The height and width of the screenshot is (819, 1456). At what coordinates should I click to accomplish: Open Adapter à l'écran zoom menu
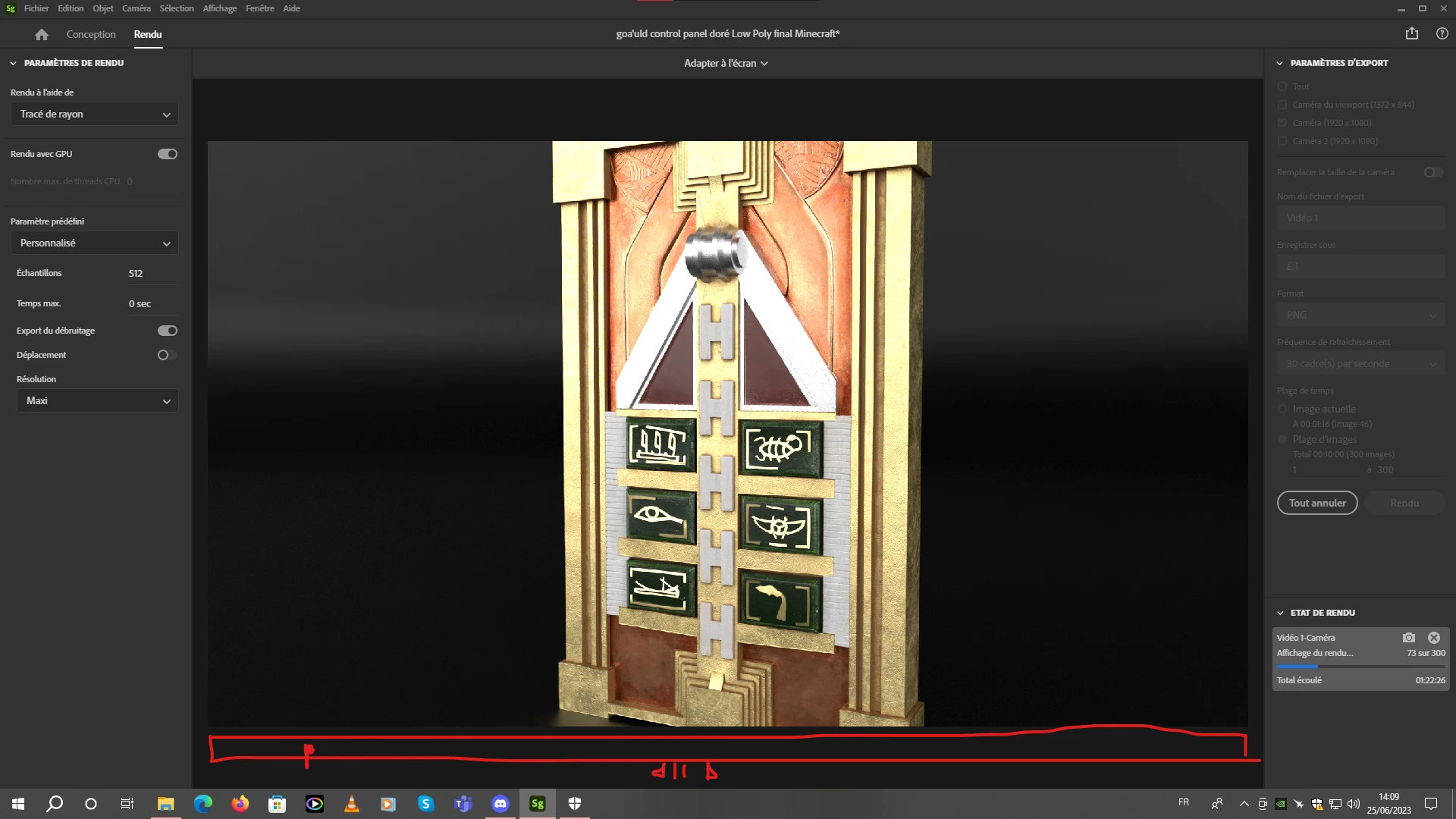click(x=726, y=64)
